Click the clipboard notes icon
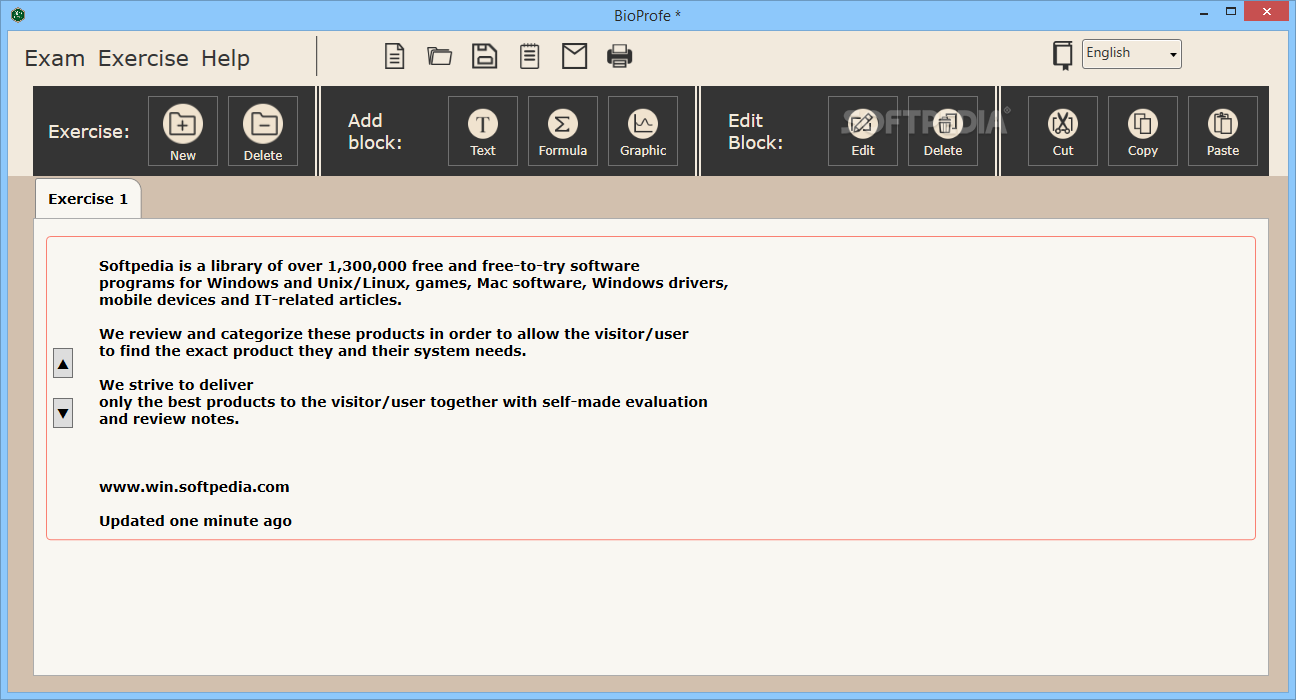 [530, 56]
